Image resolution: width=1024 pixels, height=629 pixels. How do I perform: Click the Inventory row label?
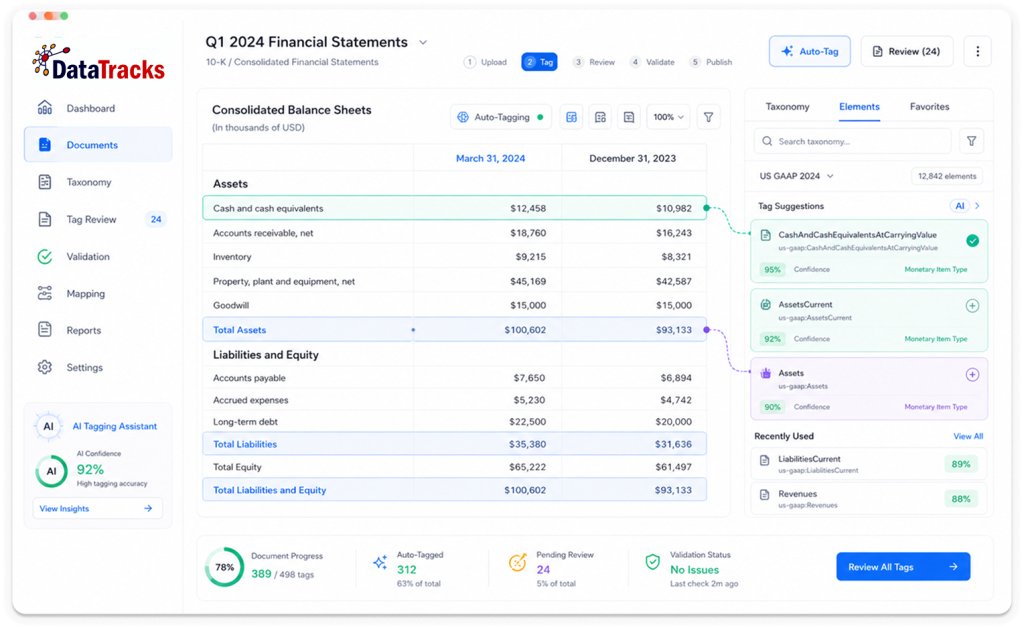pyautogui.click(x=232, y=257)
